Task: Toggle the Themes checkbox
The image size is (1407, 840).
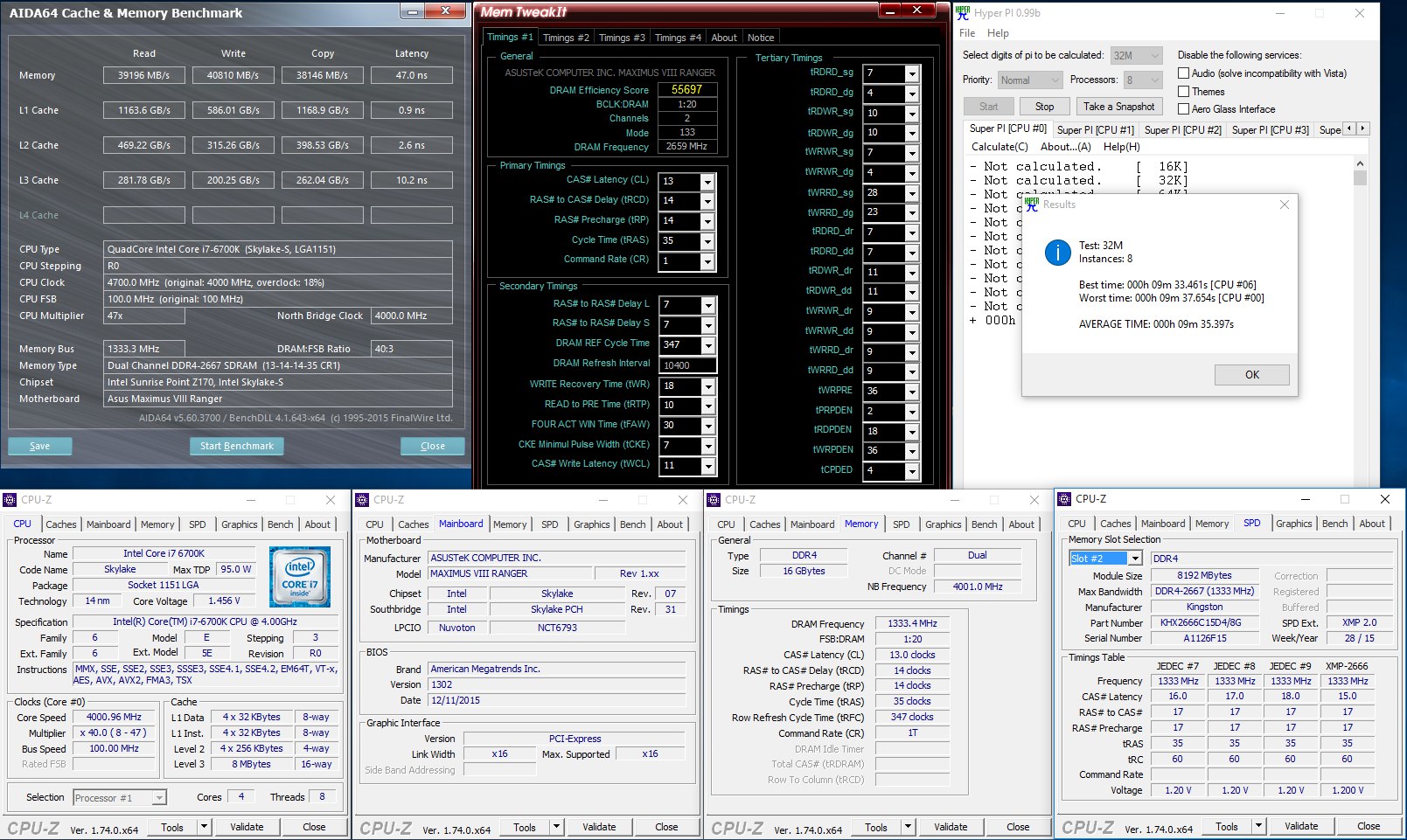Action: 1183,92
